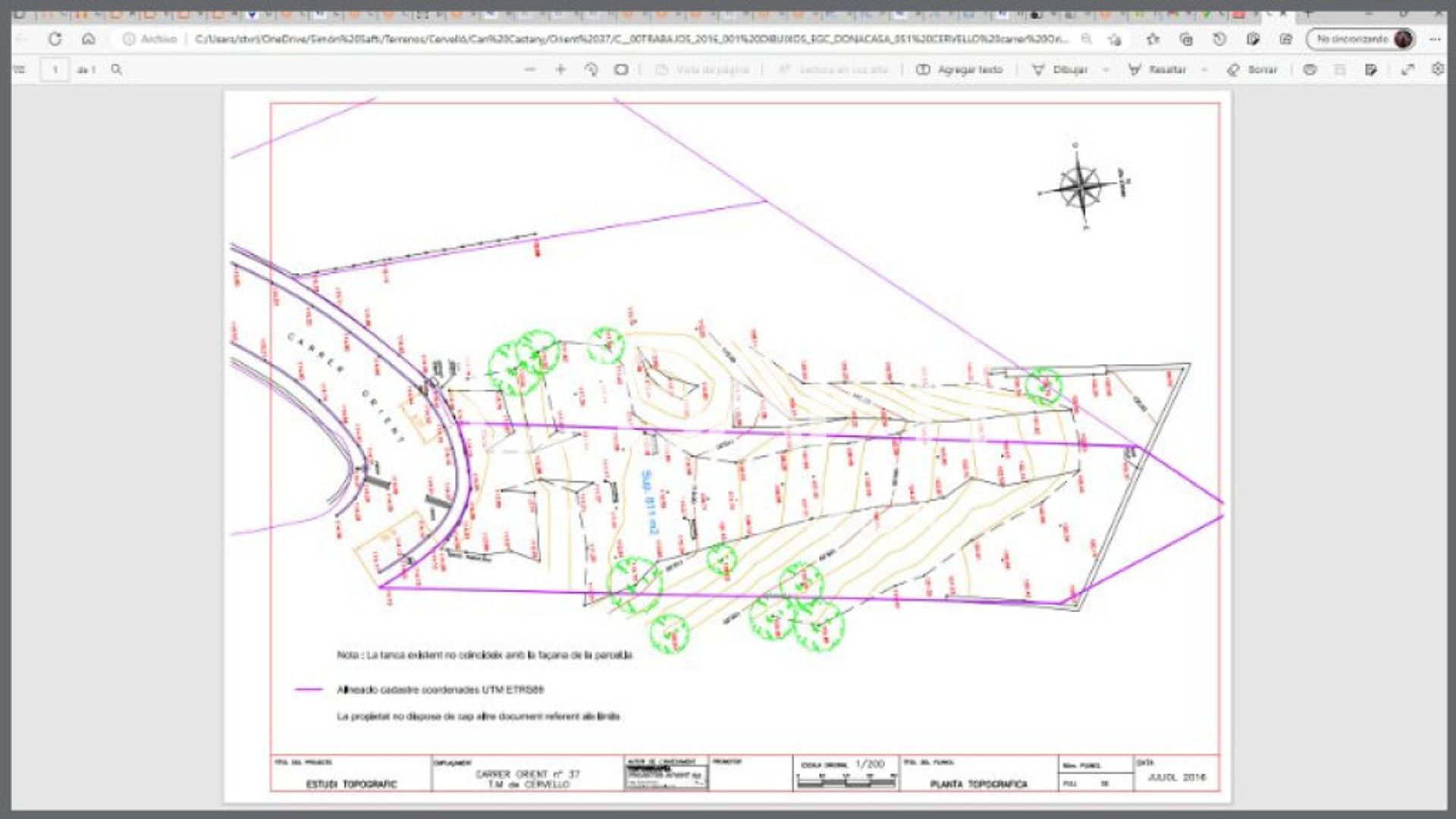Viewport: 1456px width, 819px height.
Task: Open the share icon in browser toolbar
Action: click(1285, 39)
